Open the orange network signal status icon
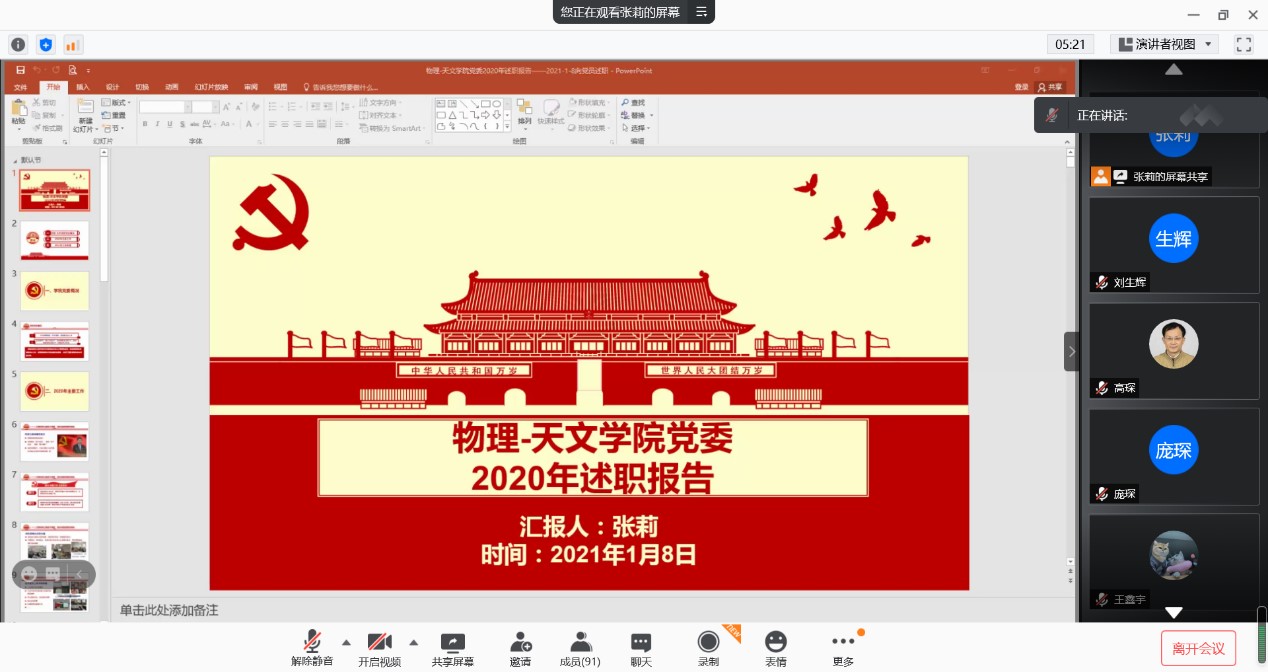The width and height of the screenshot is (1268, 672). [x=72, y=44]
